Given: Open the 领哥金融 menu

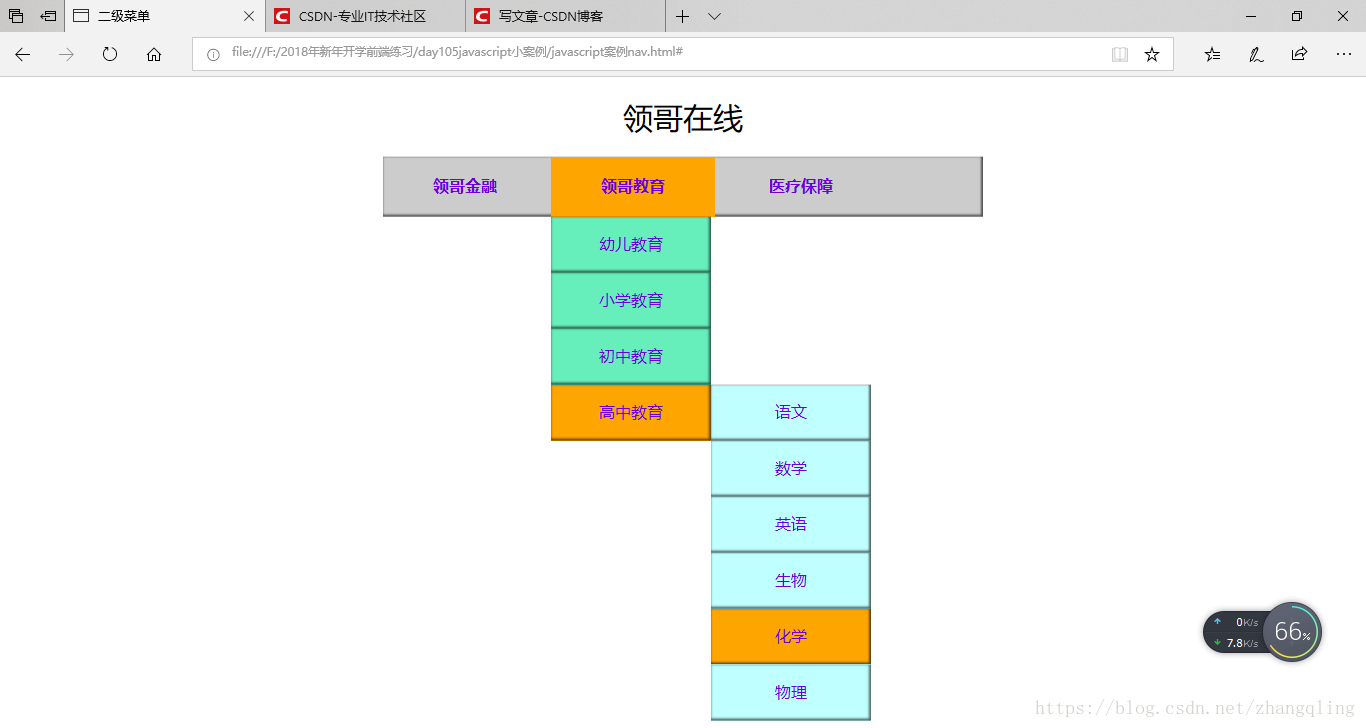Looking at the screenshot, I should coord(465,186).
